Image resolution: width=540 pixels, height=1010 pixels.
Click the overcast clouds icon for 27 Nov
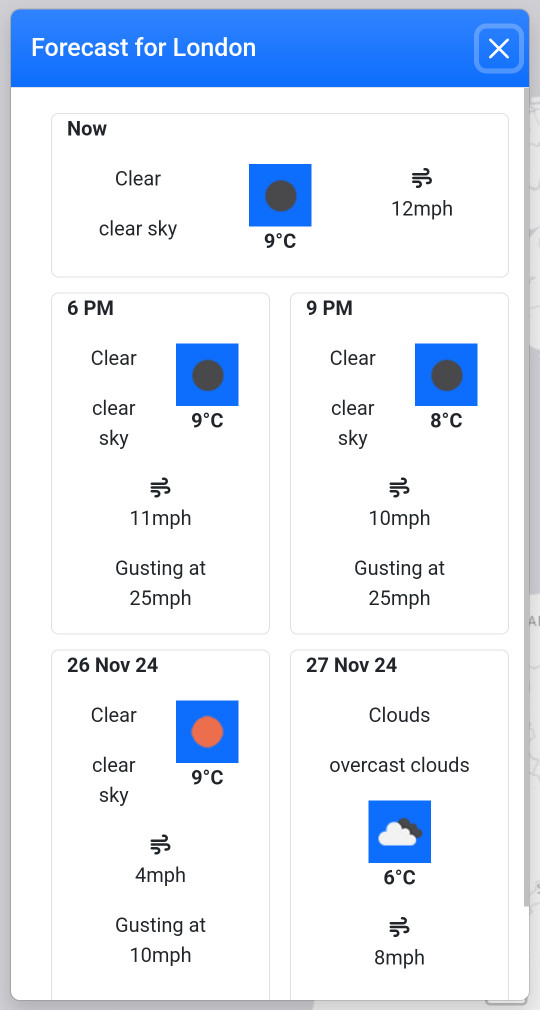tap(400, 831)
